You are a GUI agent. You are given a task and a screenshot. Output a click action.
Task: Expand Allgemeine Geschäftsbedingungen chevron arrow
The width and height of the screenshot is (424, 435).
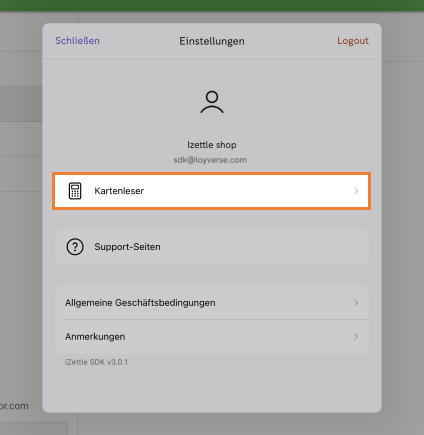tap(356, 303)
